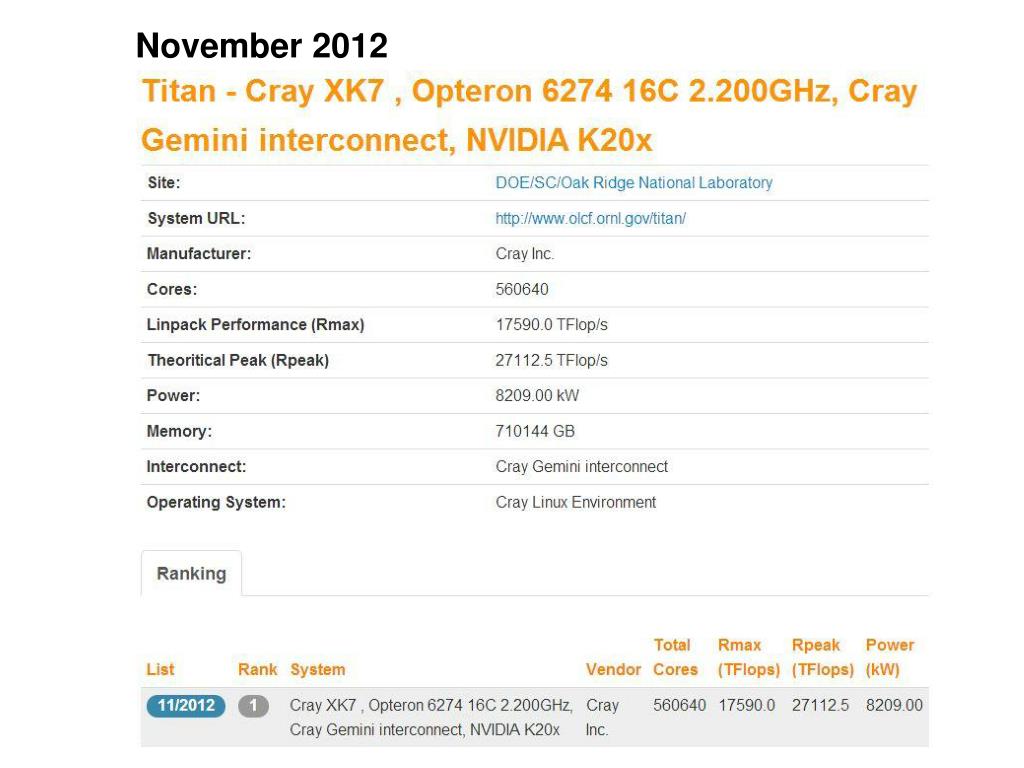Image resolution: width=1024 pixels, height=768 pixels.
Task: Sort by the Rpeak (TFlops) column header
Action: (x=823, y=657)
